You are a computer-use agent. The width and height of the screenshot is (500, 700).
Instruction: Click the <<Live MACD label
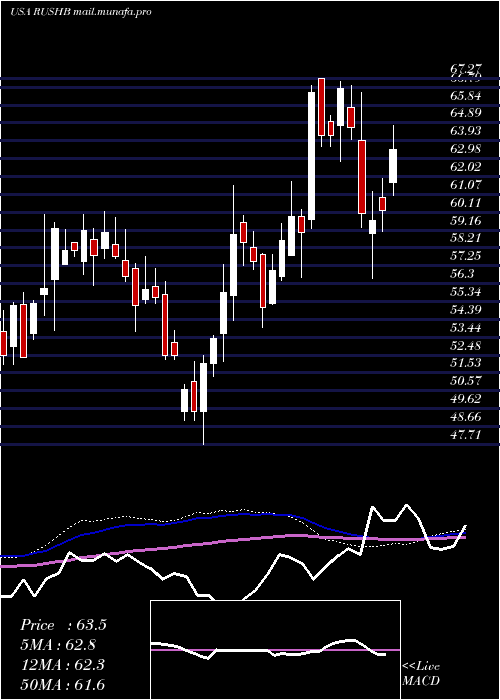(x=421, y=674)
